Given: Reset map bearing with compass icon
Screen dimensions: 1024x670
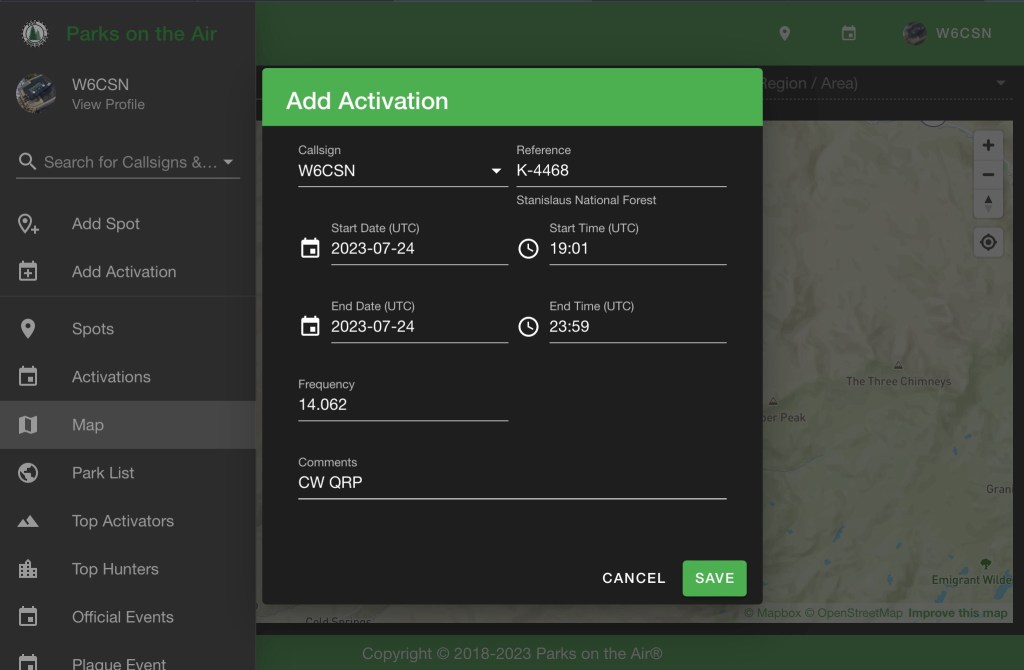Looking at the screenshot, I should coord(988,203).
